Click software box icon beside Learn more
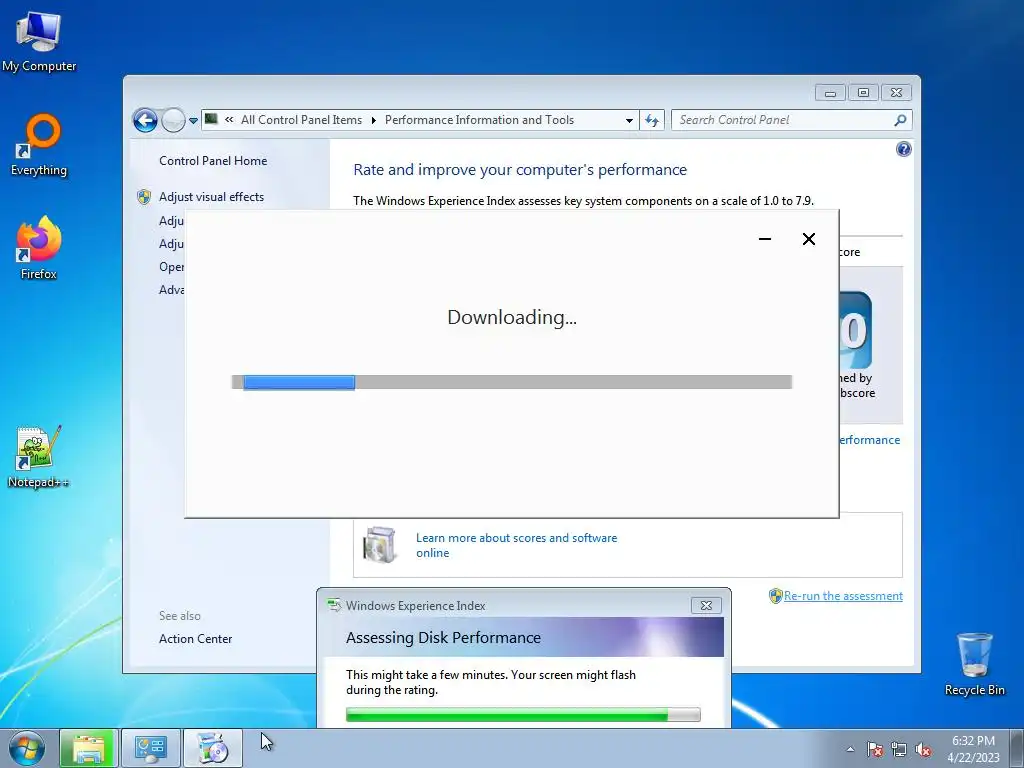Image resolution: width=1024 pixels, height=768 pixels. [x=379, y=545]
